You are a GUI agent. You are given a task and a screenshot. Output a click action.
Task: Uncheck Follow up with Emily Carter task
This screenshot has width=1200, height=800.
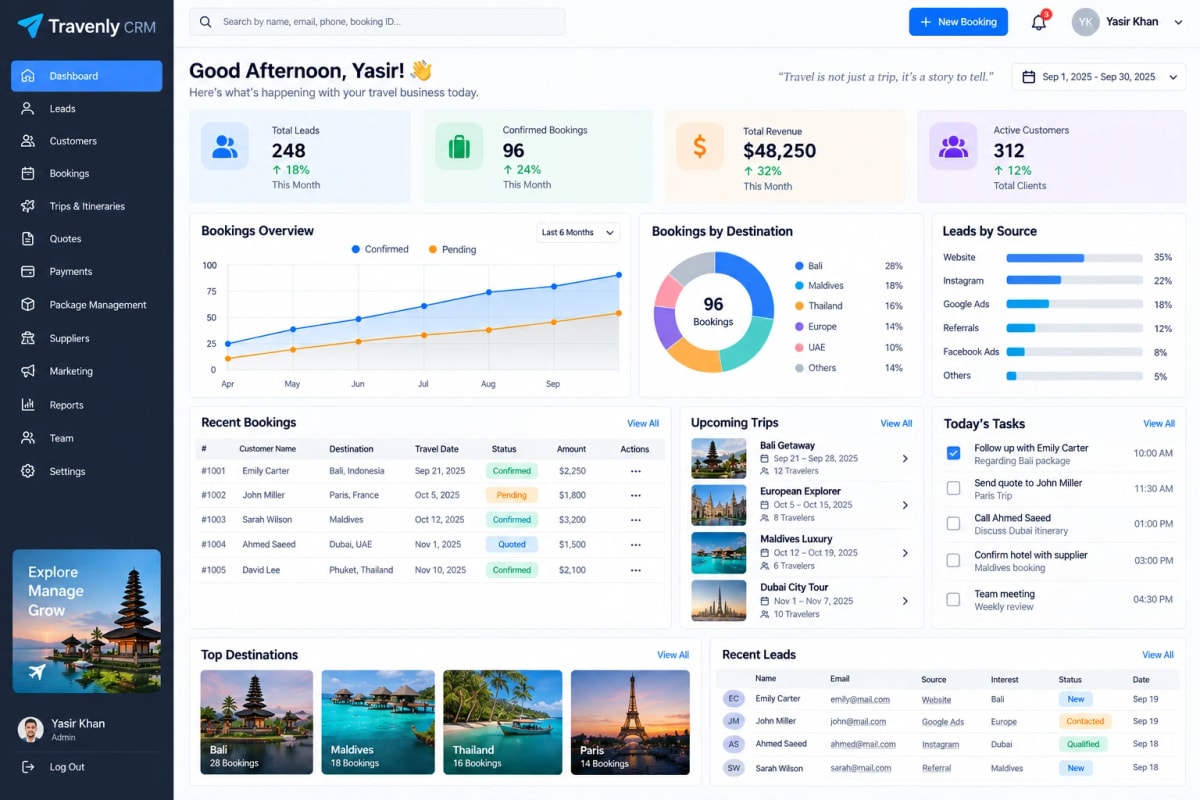953,453
